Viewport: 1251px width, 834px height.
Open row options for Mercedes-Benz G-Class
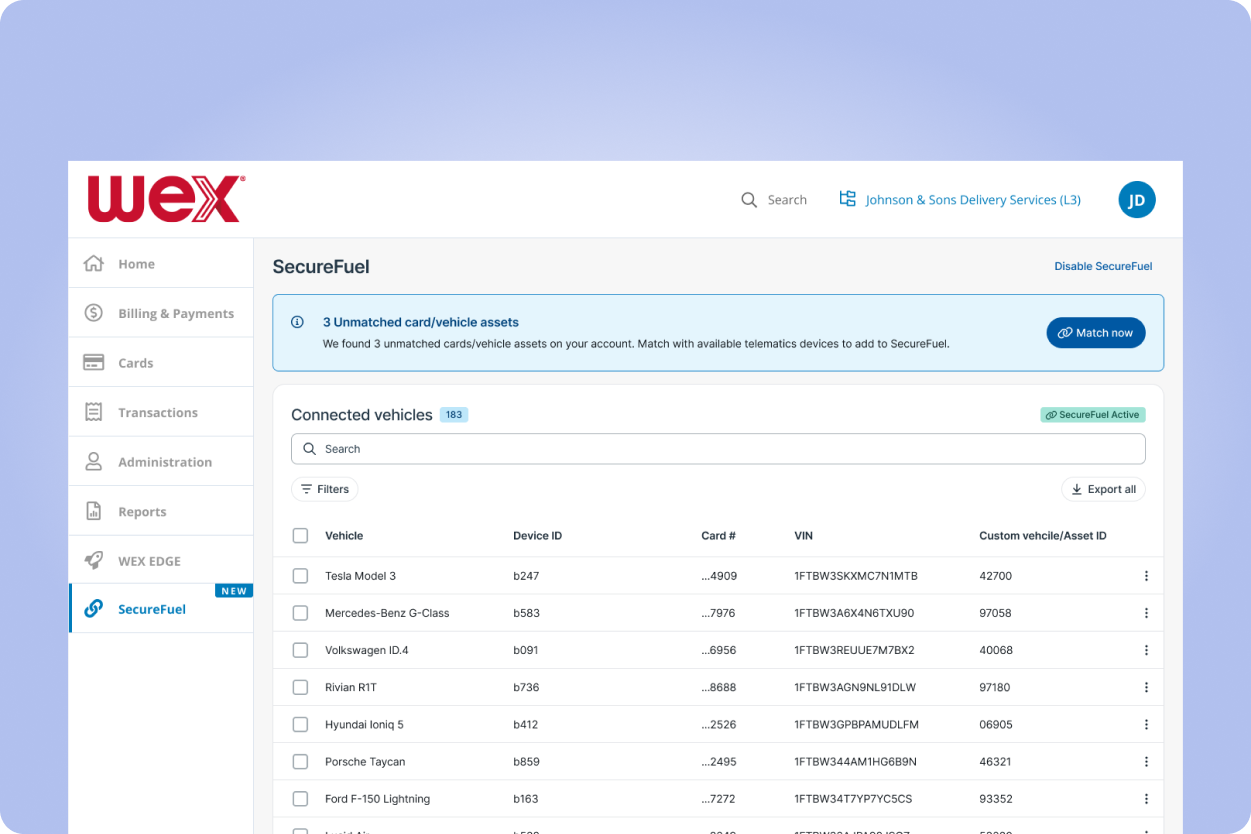[1146, 613]
